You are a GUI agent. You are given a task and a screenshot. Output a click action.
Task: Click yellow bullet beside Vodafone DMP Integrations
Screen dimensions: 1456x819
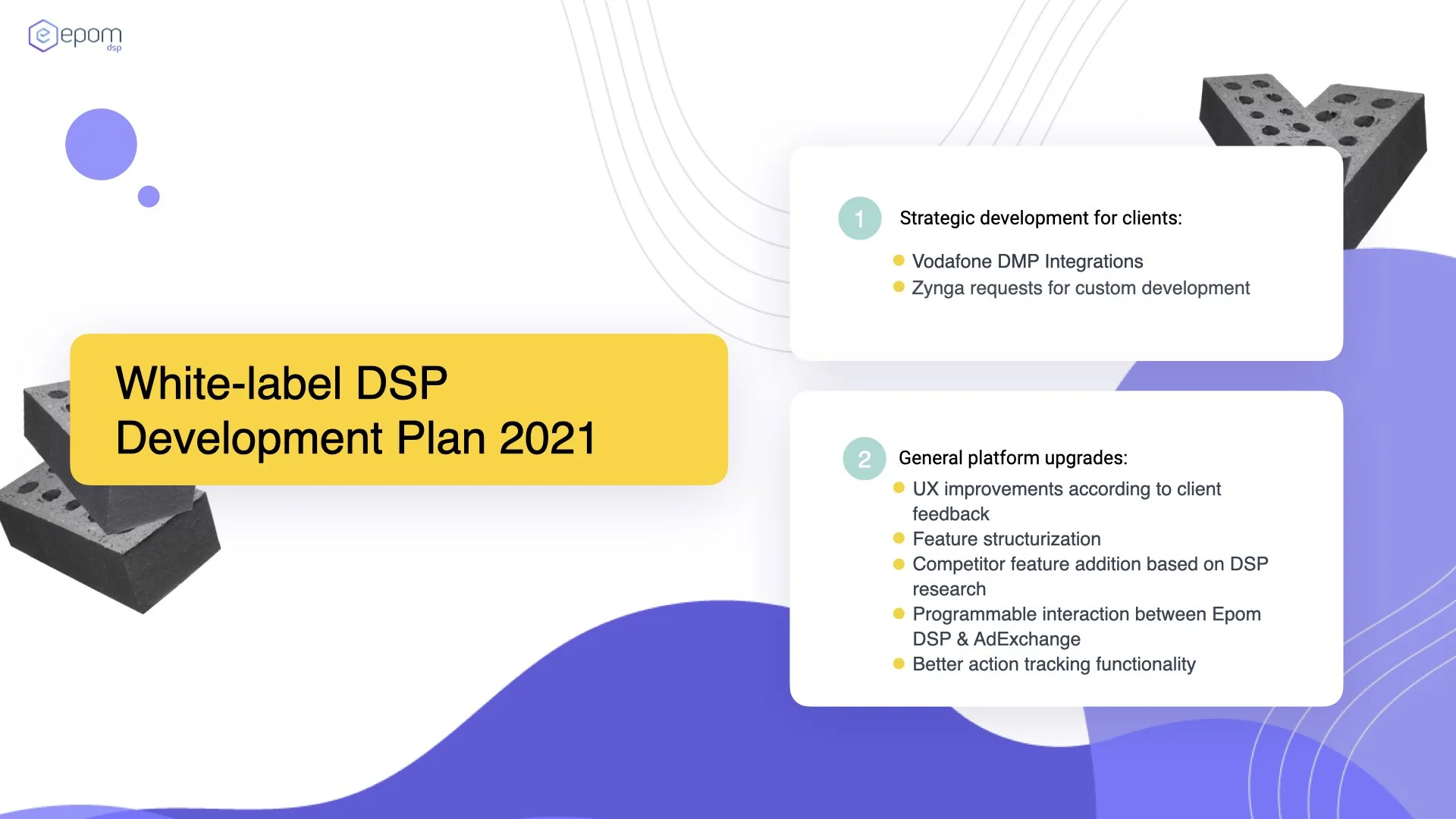point(899,260)
